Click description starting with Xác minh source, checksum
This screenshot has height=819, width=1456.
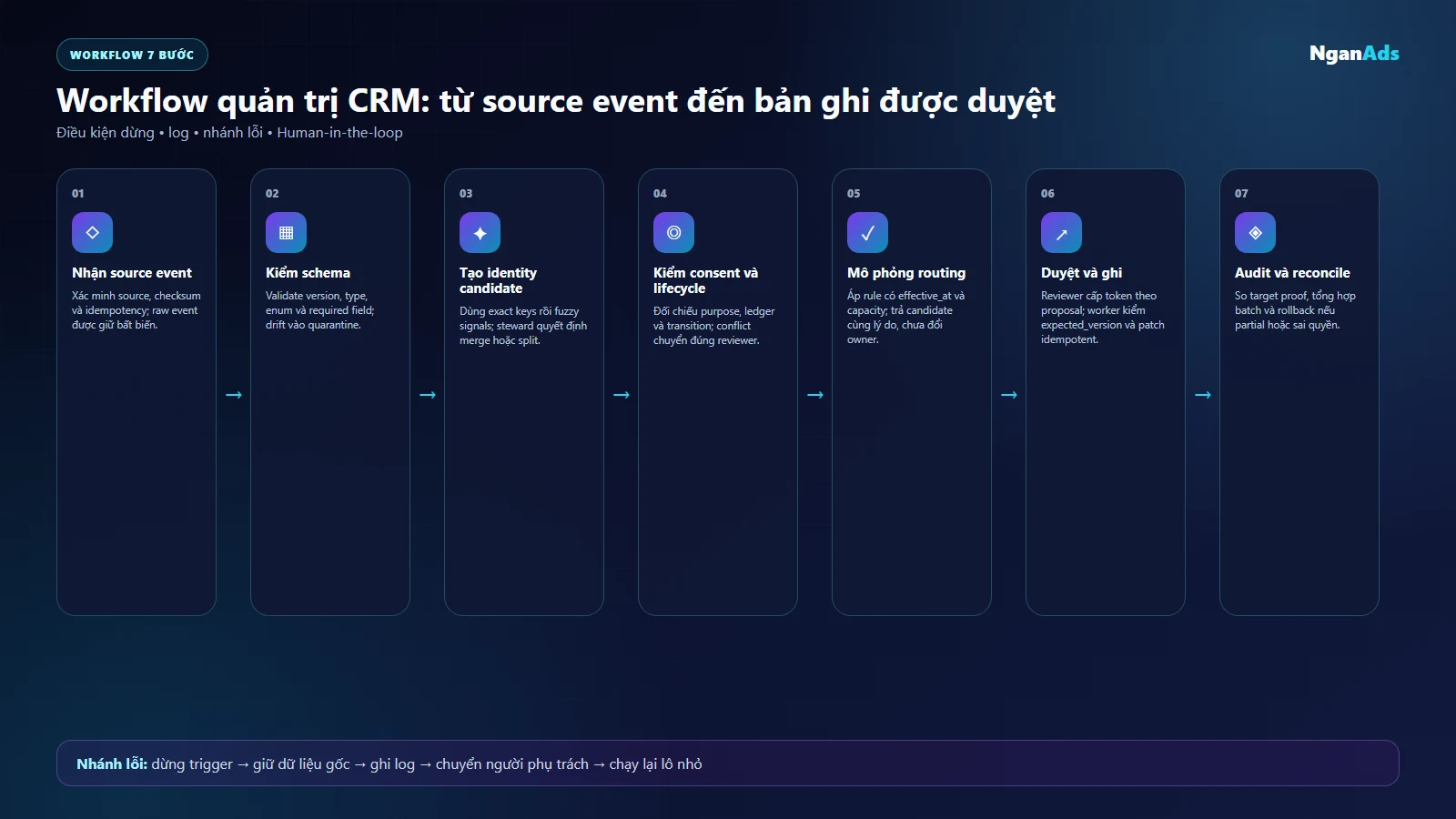coord(136,310)
